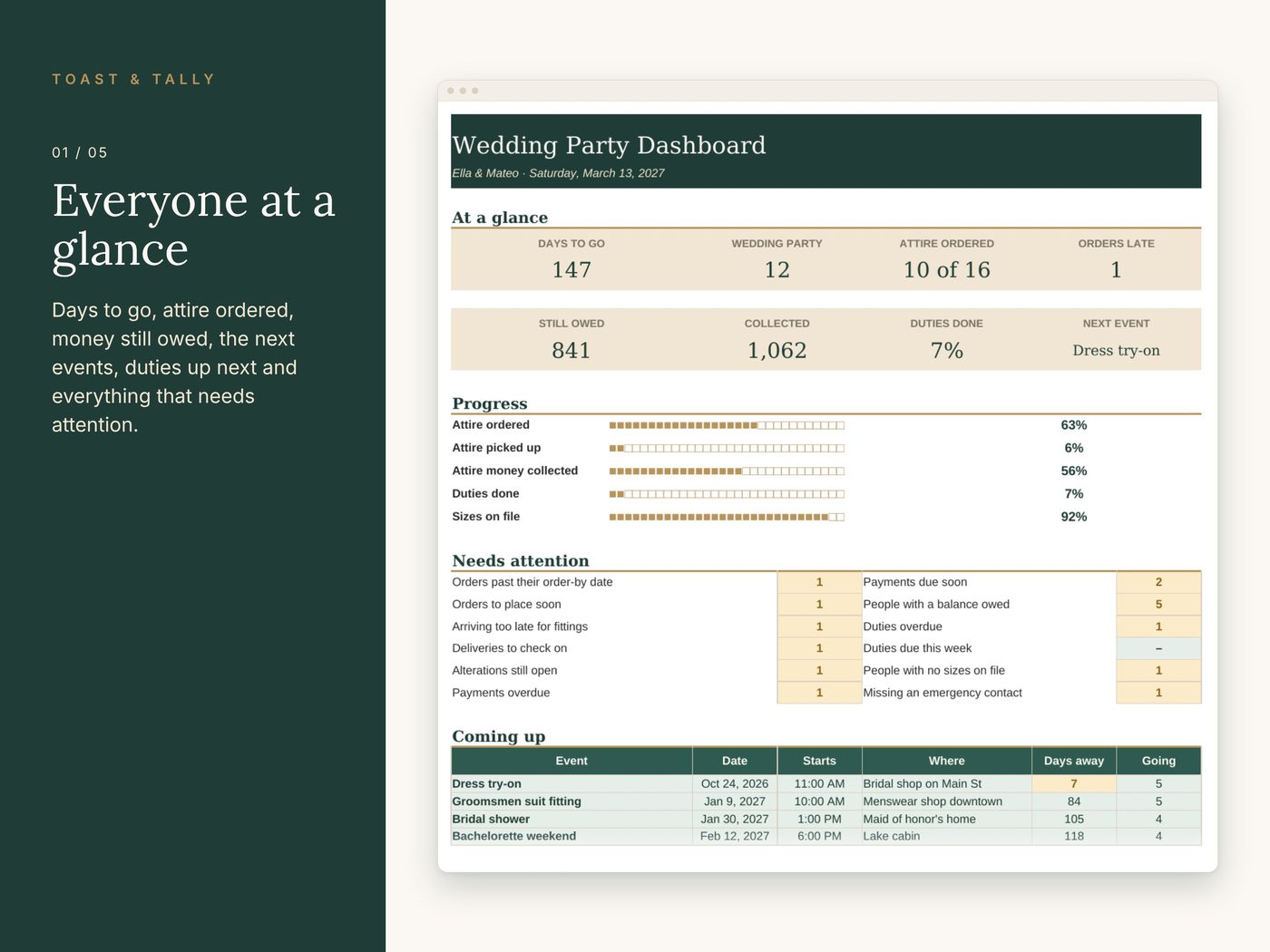Select the Needs attention section heading
The height and width of the screenshot is (952, 1270).
(x=521, y=561)
